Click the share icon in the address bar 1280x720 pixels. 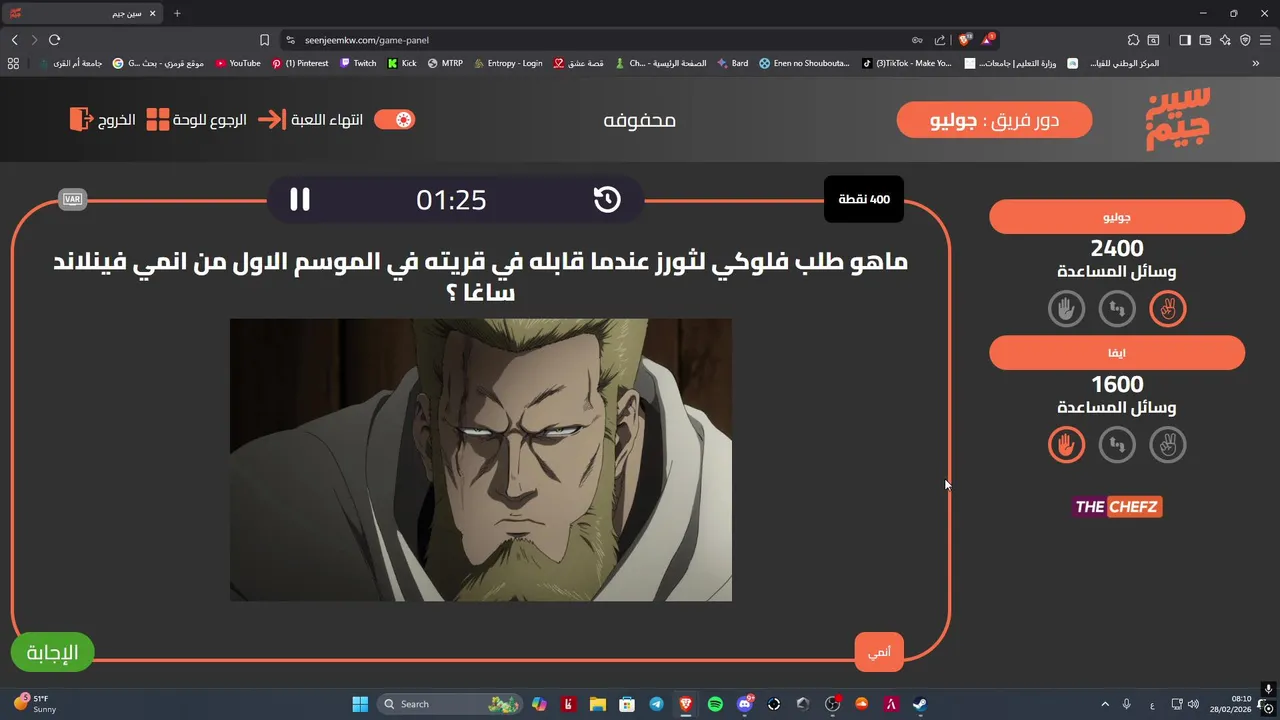click(x=939, y=40)
